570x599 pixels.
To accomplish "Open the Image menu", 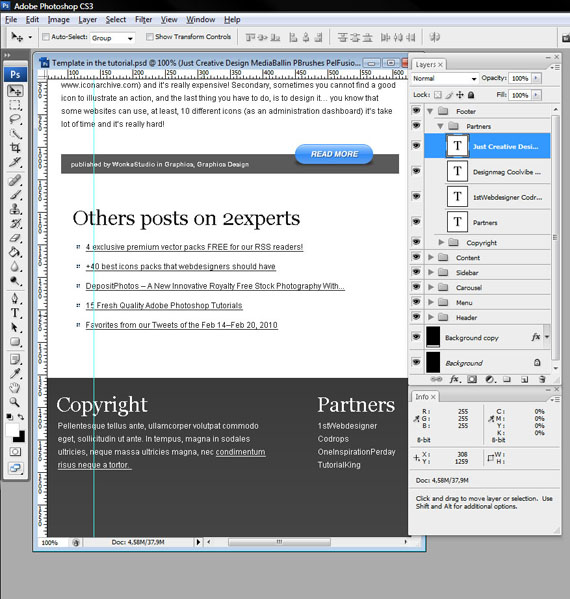I will point(58,19).
